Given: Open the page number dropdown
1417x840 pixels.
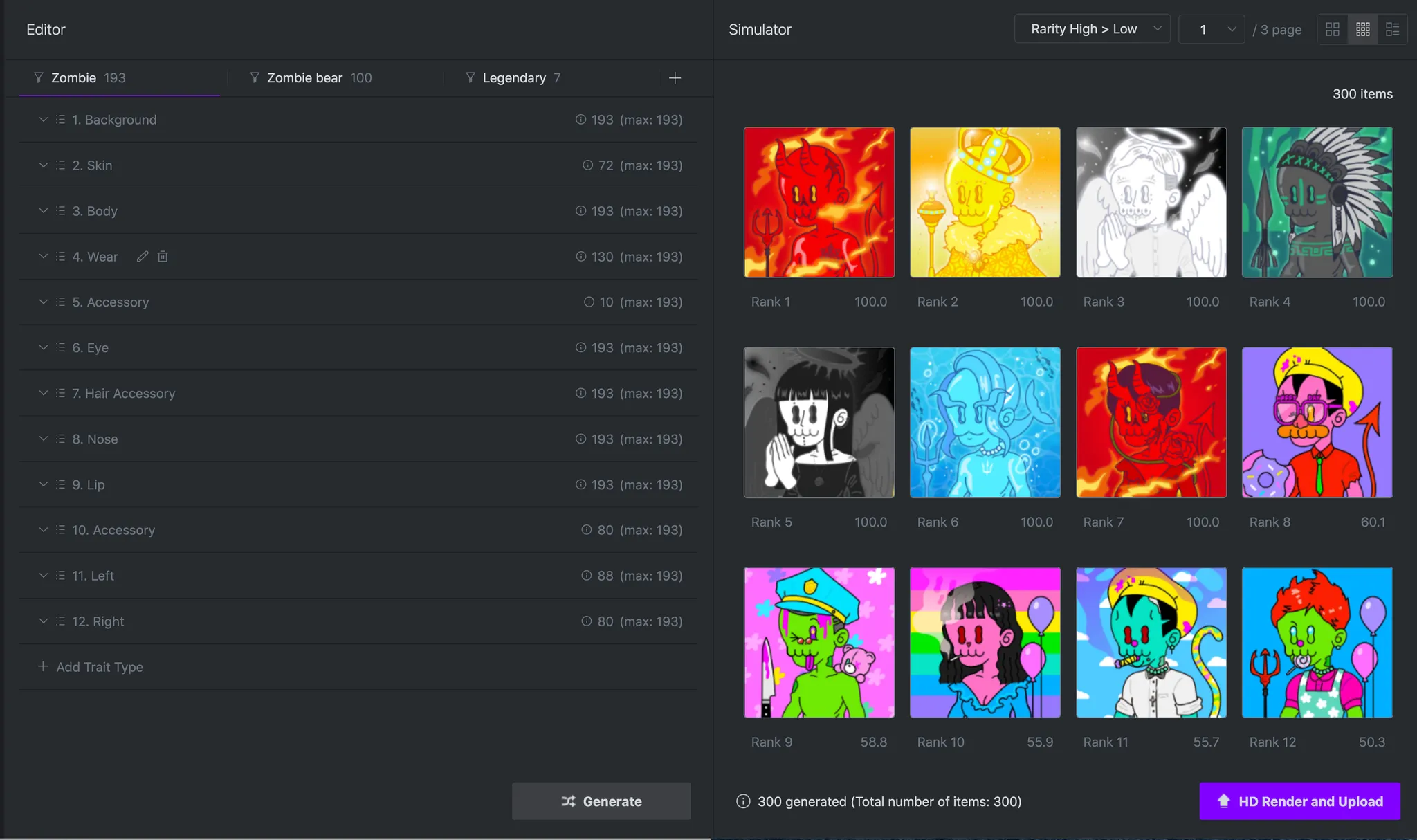Looking at the screenshot, I should click(x=1211, y=29).
